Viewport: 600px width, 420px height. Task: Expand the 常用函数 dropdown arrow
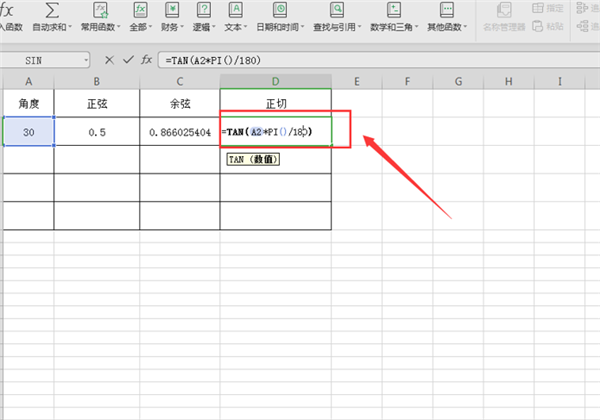pyautogui.click(x=119, y=27)
